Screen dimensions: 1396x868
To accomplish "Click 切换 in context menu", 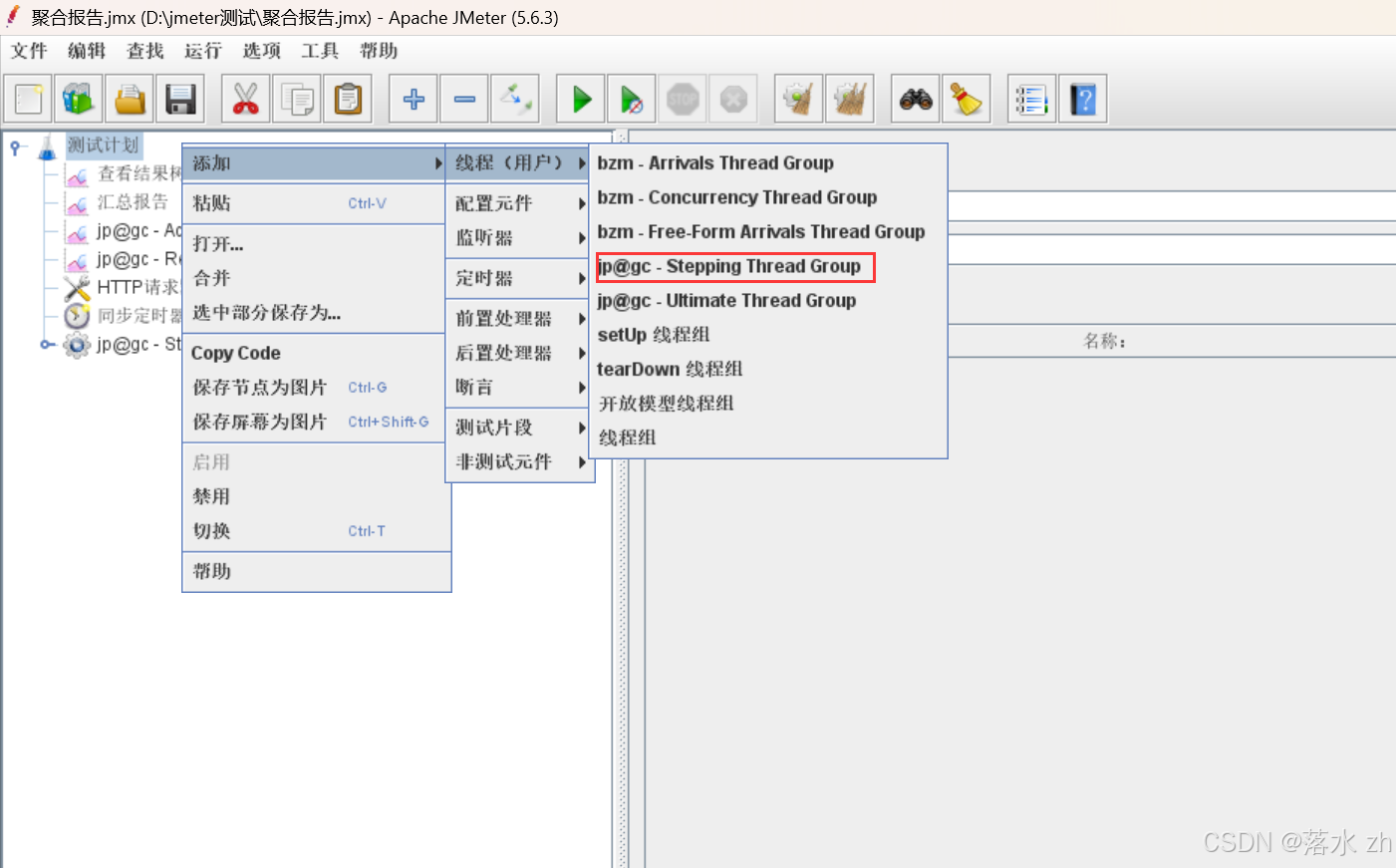I will coord(317,531).
